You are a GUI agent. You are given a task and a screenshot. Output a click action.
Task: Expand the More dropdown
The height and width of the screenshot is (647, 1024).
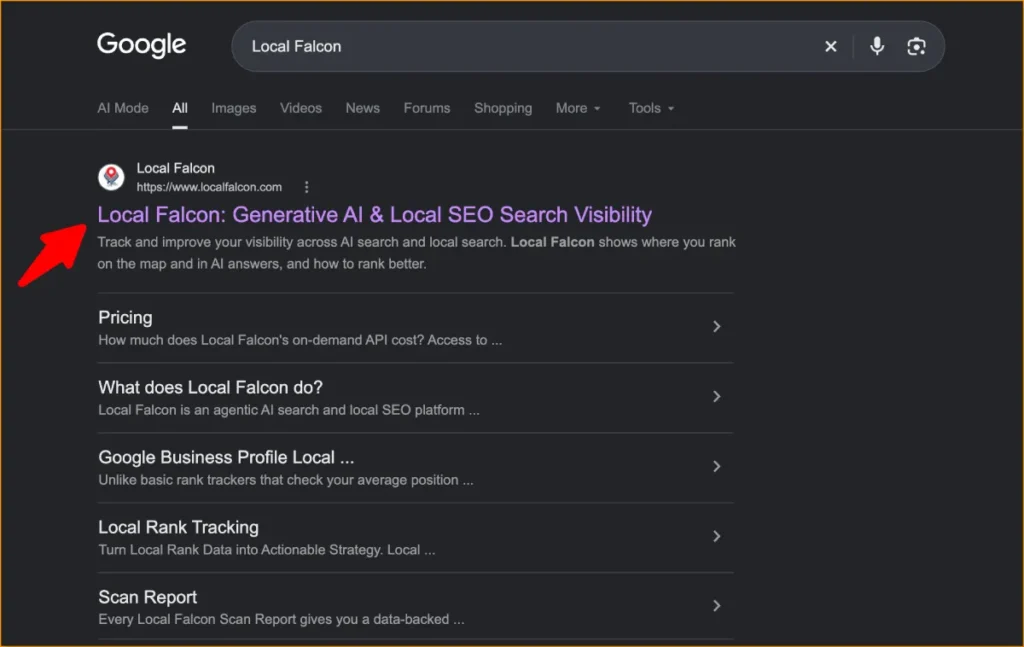[578, 108]
